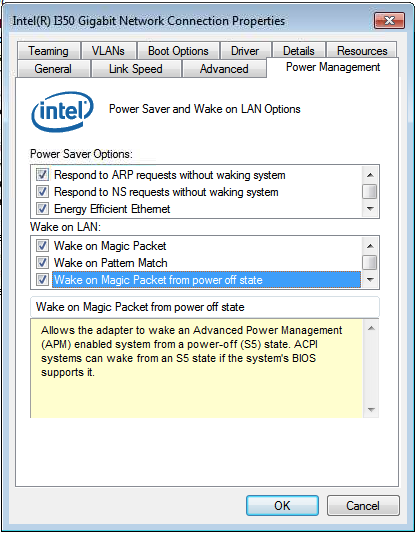Viewport: 415px width, 533px height.
Task: Click up arrow in Wake on LAN list
Action: pyautogui.click(x=370, y=246)
